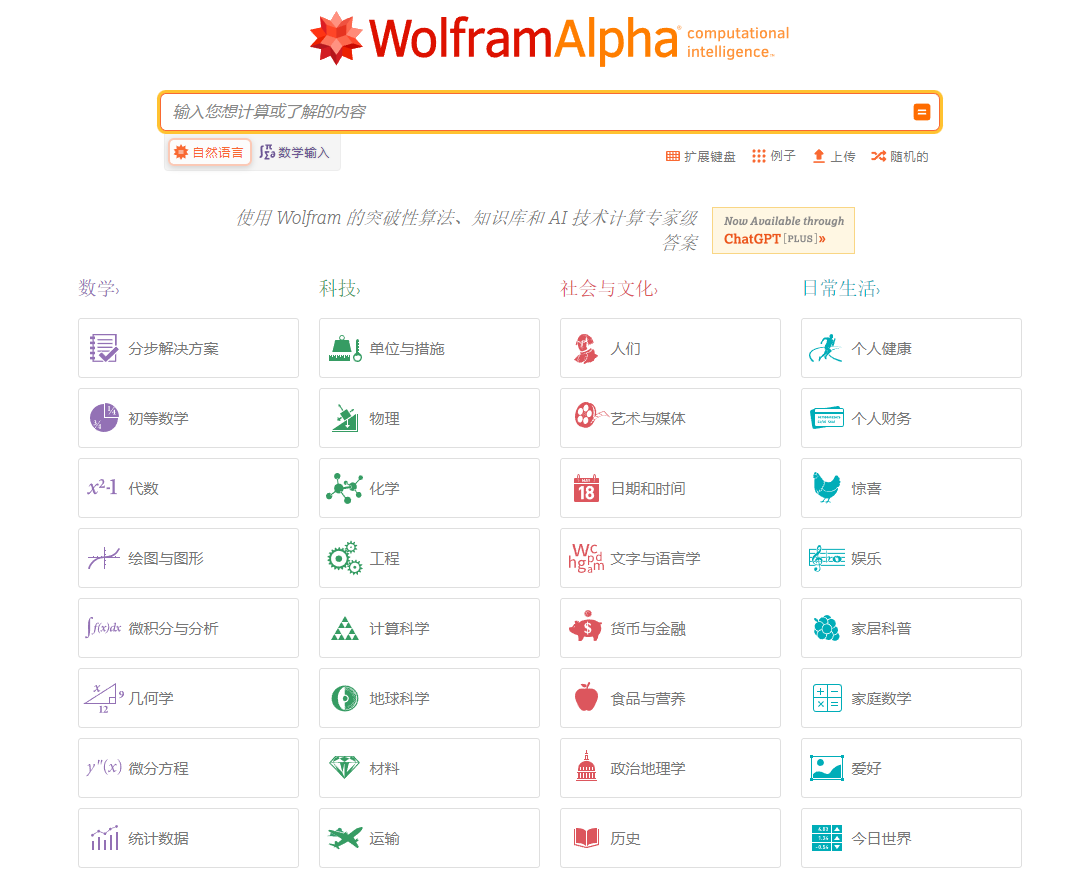1087x875 pixels.
Task: Click the 运输 airplane icon
Action: [345, 838]
